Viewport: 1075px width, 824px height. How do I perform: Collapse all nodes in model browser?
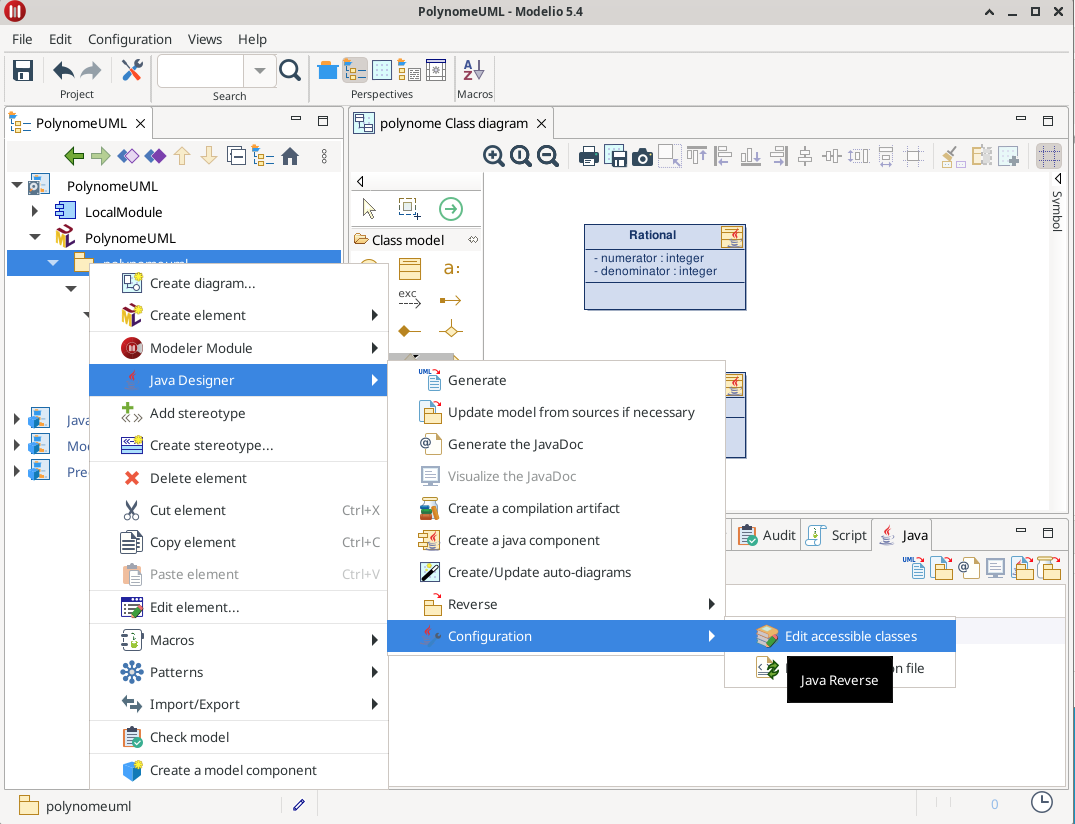[x=237, y=156]
